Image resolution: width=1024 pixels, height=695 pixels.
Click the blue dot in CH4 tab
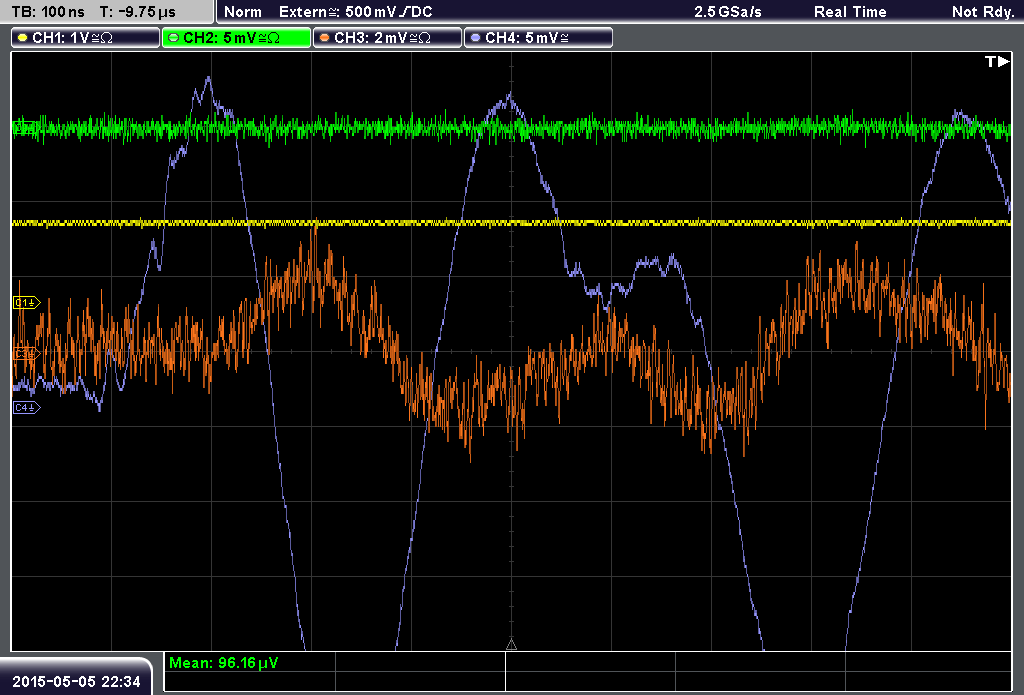475,38
